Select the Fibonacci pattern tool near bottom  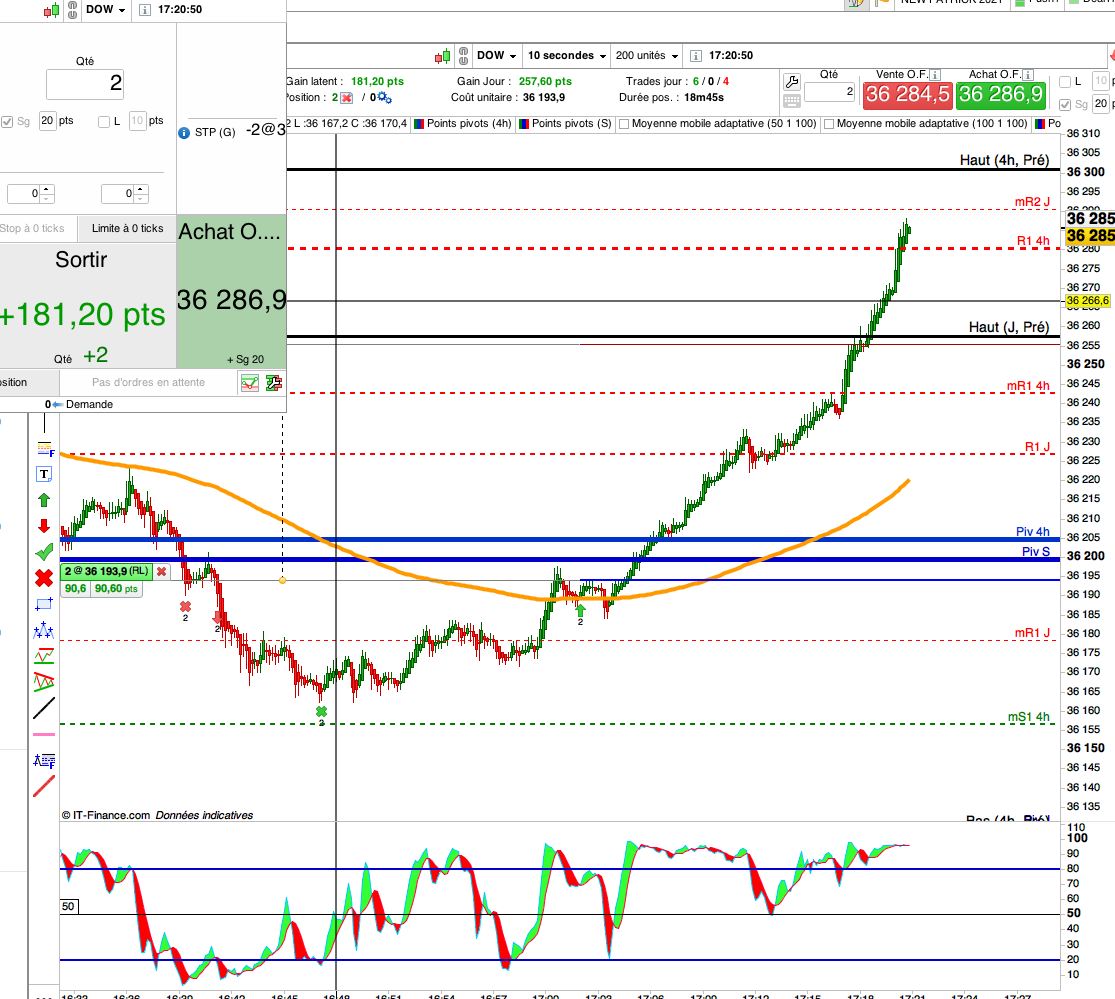point(44,761)
